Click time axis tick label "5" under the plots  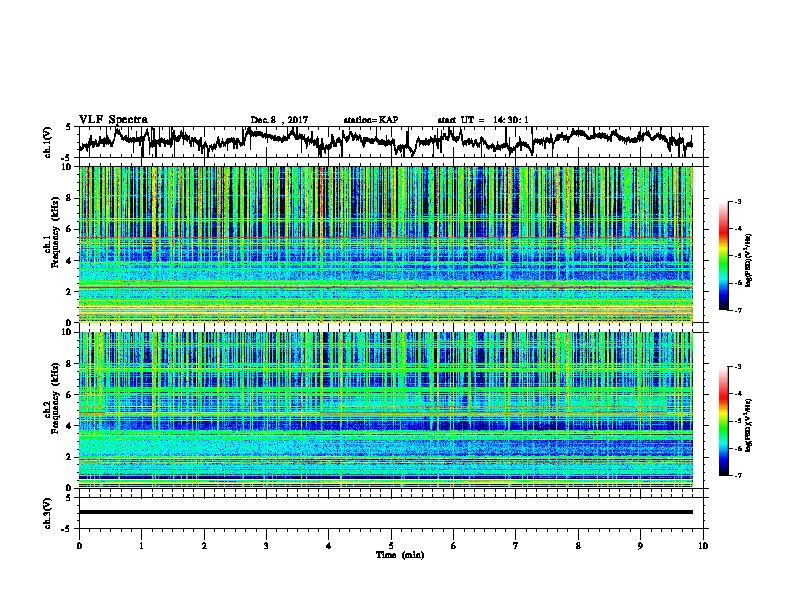(391, 546)
